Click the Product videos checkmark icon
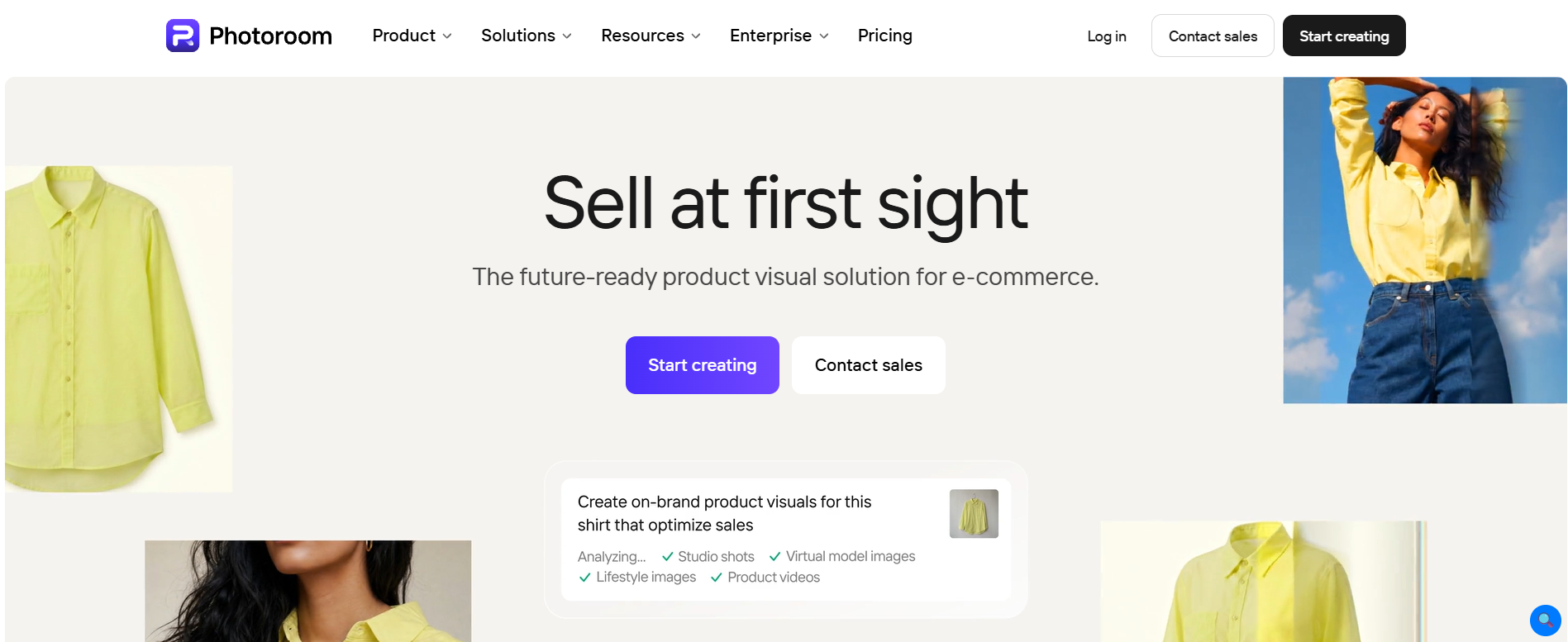 pyautogui.click(x=717, y=578)
